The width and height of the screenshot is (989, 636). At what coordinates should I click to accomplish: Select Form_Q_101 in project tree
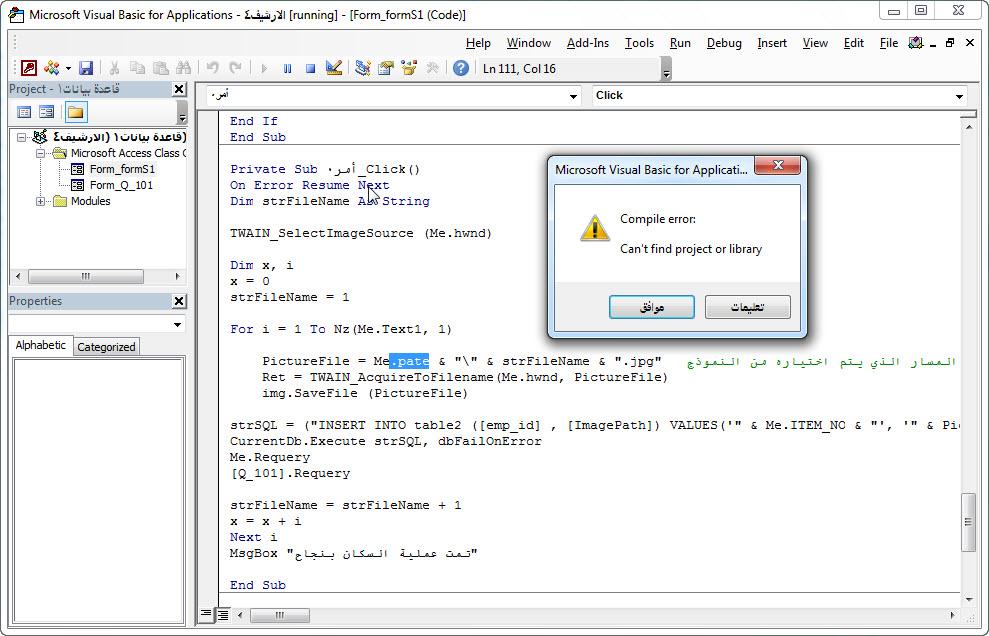[121, 186]
